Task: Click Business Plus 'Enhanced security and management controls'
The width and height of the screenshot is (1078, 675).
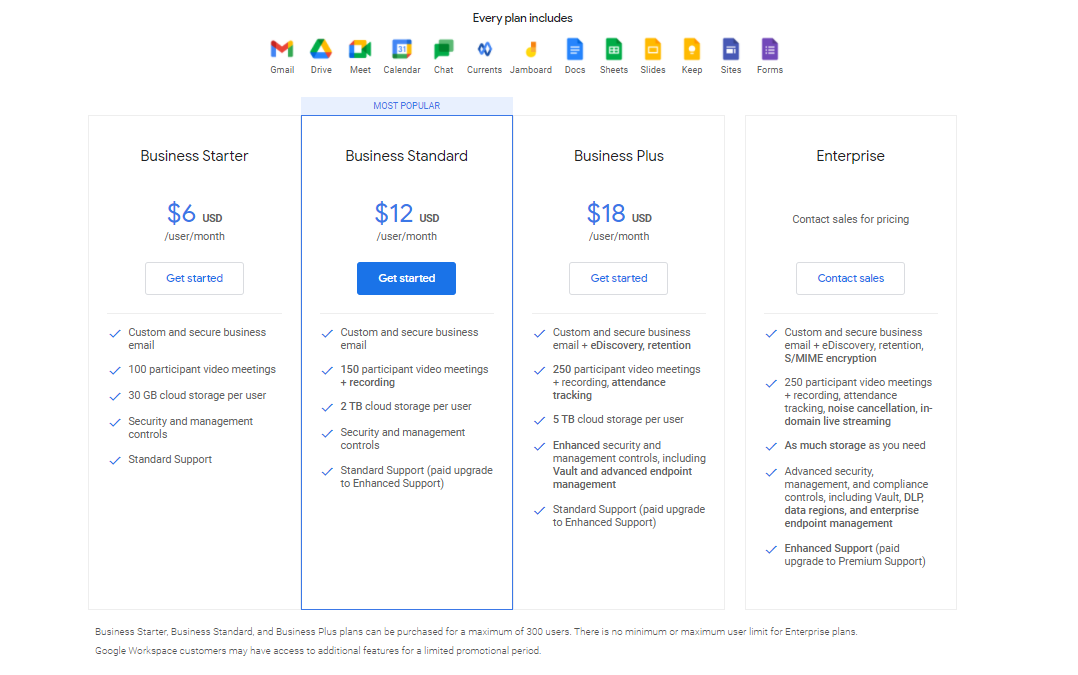Action: pyautogui.click(x=629, y=465)
